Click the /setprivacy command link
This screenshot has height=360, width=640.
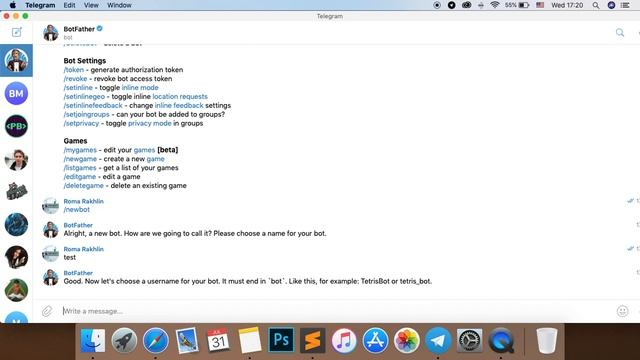click(x=81, y=124)
